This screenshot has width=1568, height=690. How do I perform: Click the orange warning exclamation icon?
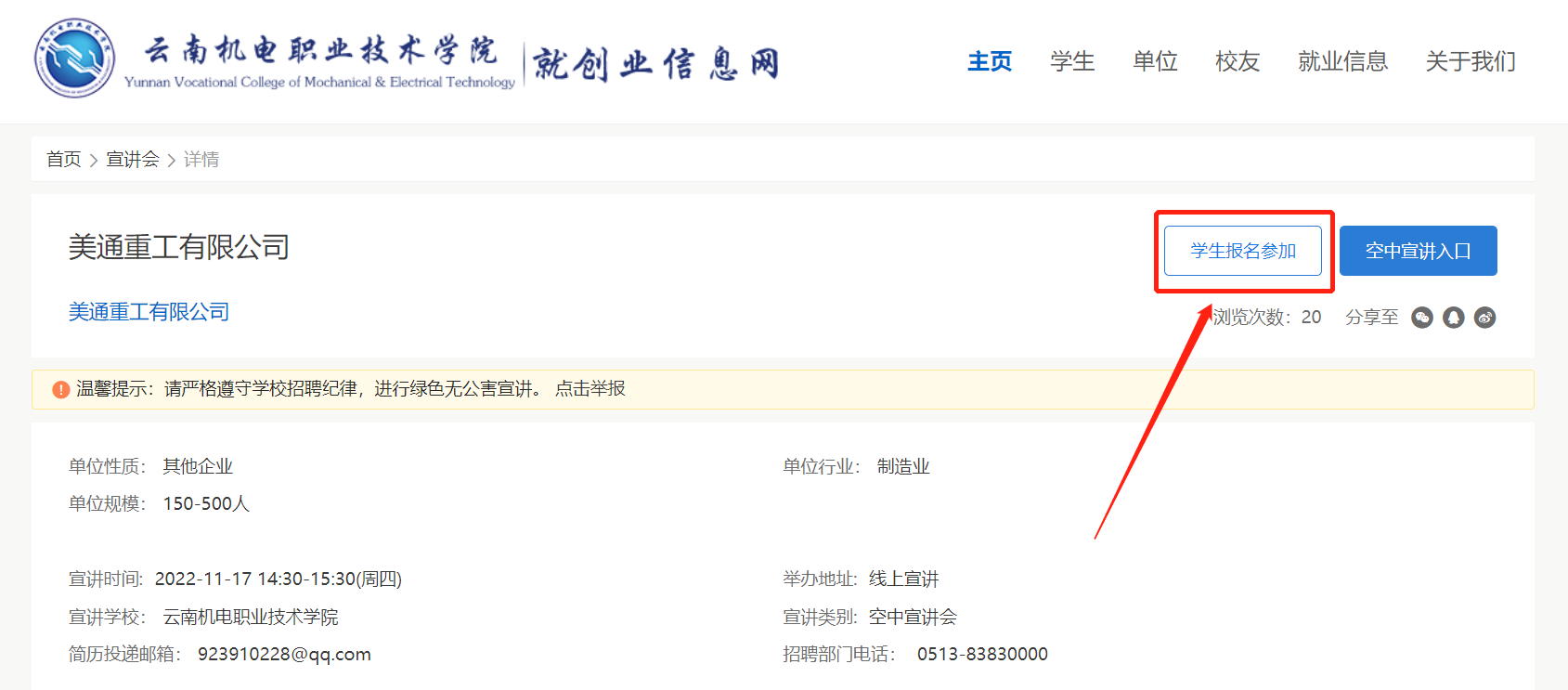tap(61, 389)
